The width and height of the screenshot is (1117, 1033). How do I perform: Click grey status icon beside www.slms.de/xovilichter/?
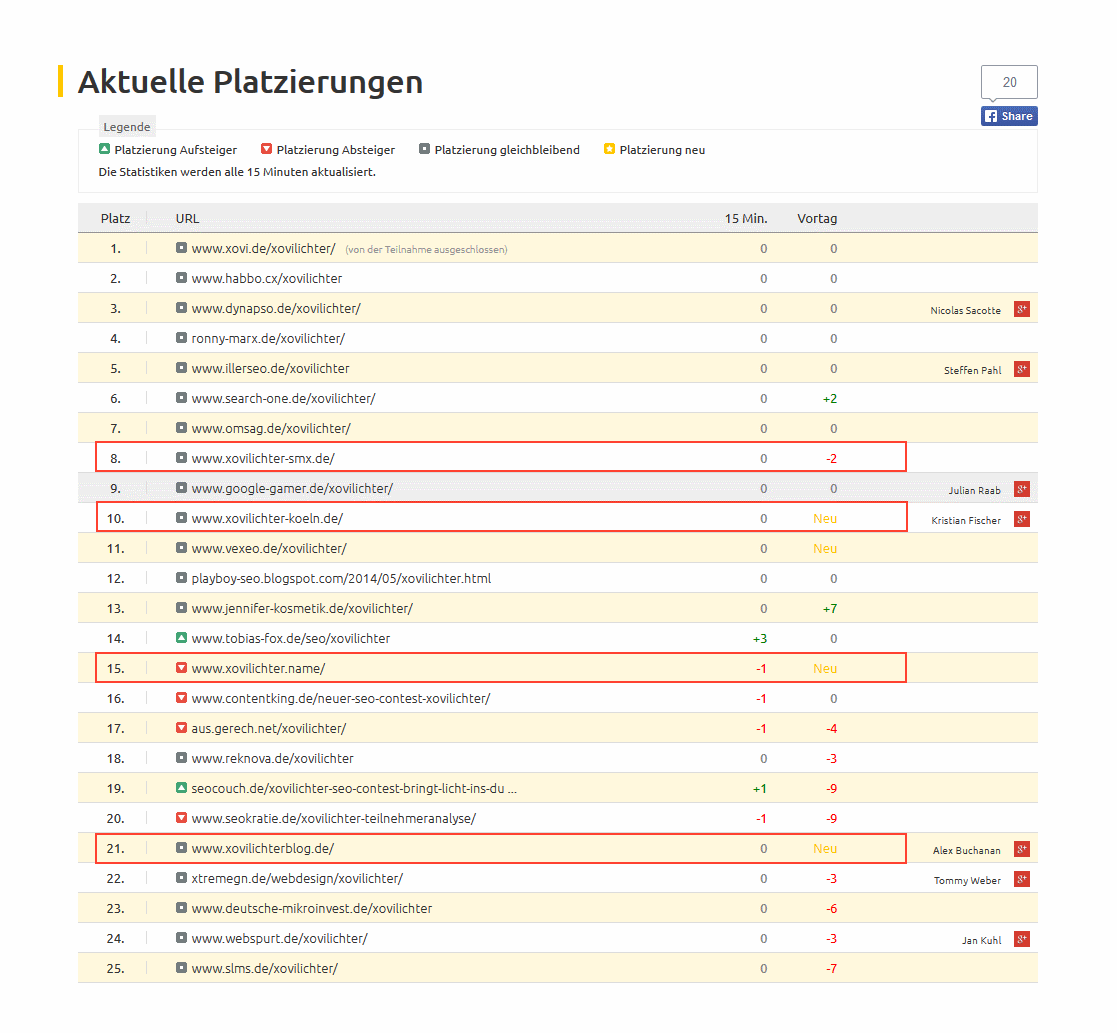pos(182,967)
